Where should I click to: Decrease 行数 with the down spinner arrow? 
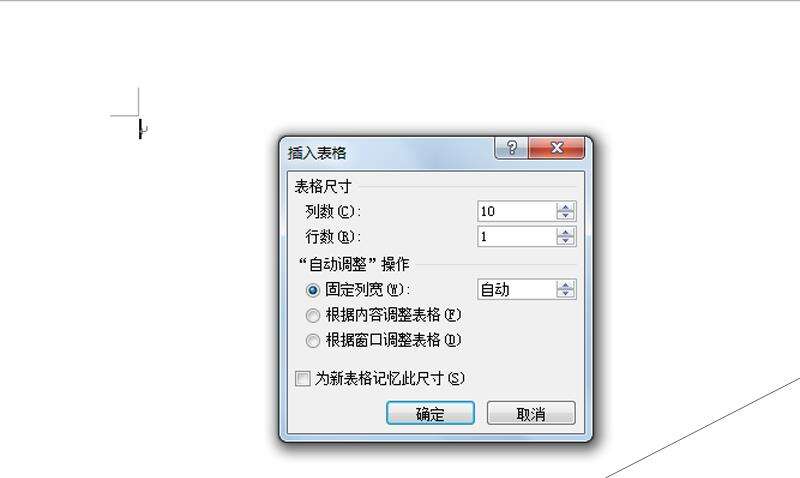tap(565, 241)
